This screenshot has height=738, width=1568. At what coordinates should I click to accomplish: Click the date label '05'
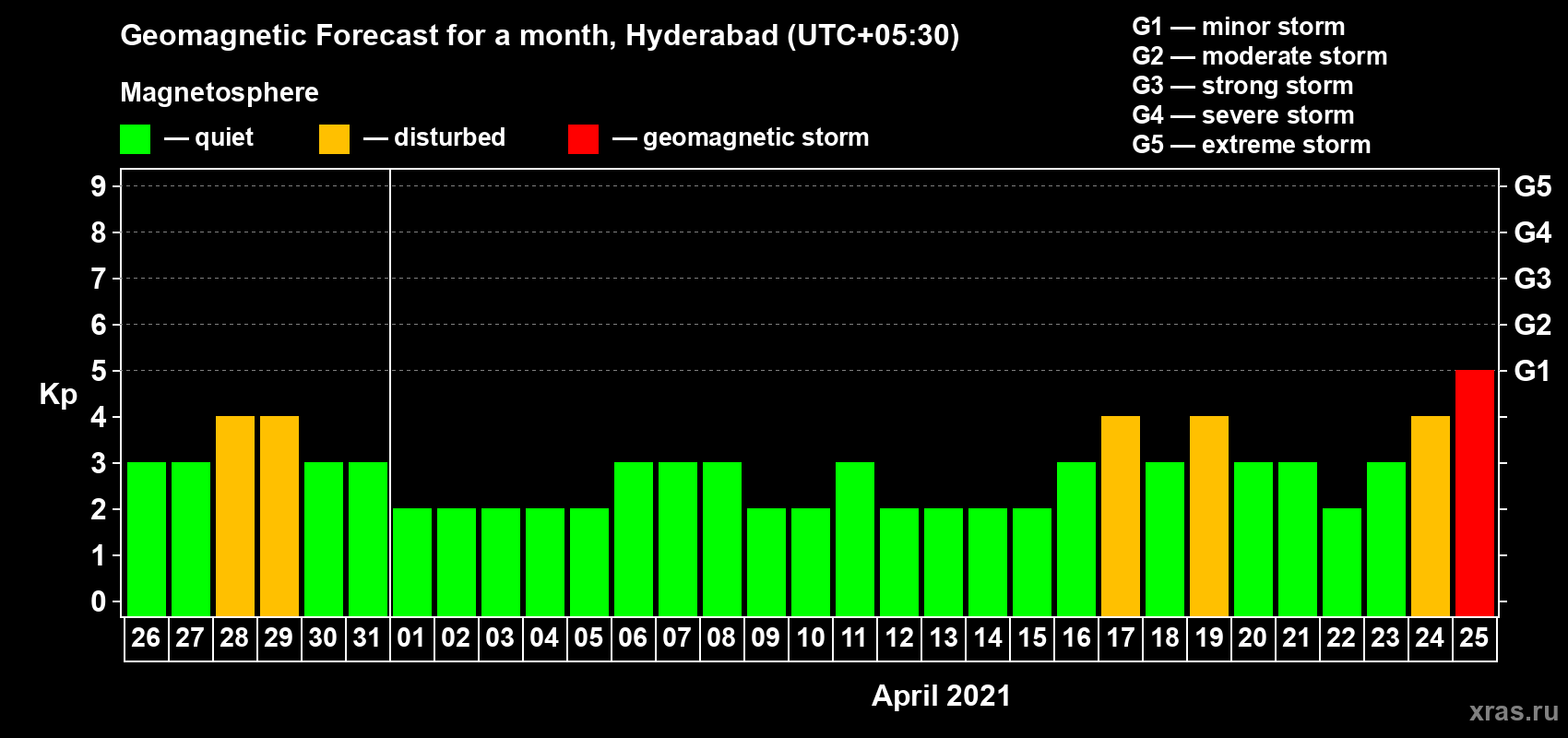(588, 637)
